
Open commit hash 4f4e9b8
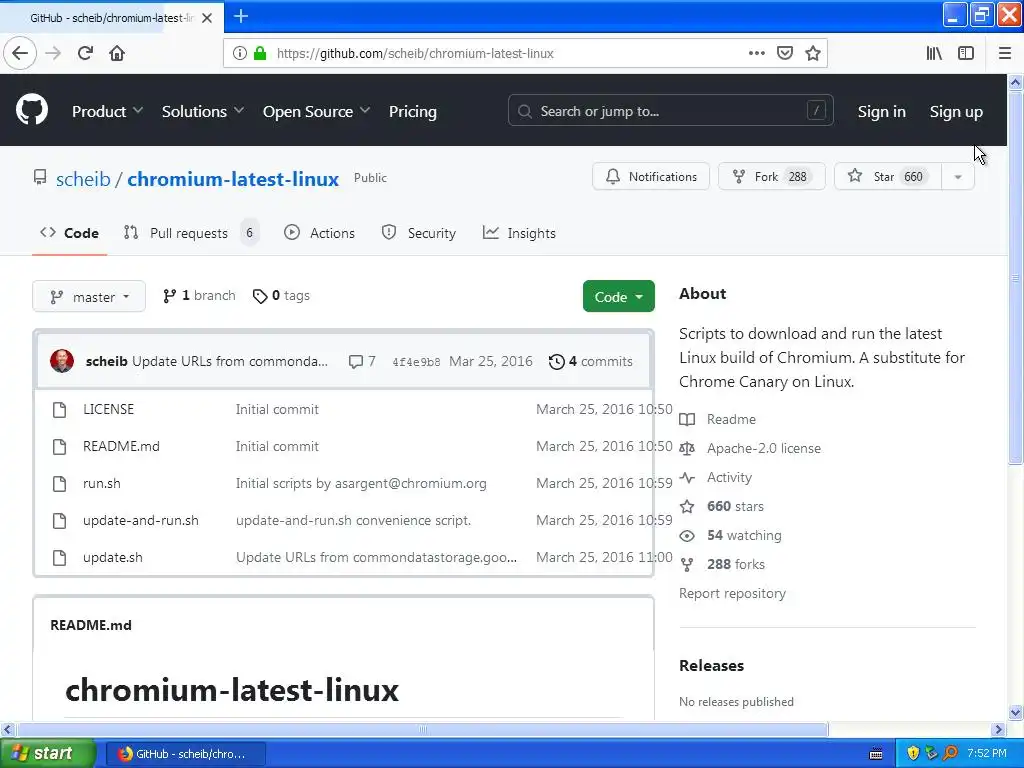click(416, 362)
